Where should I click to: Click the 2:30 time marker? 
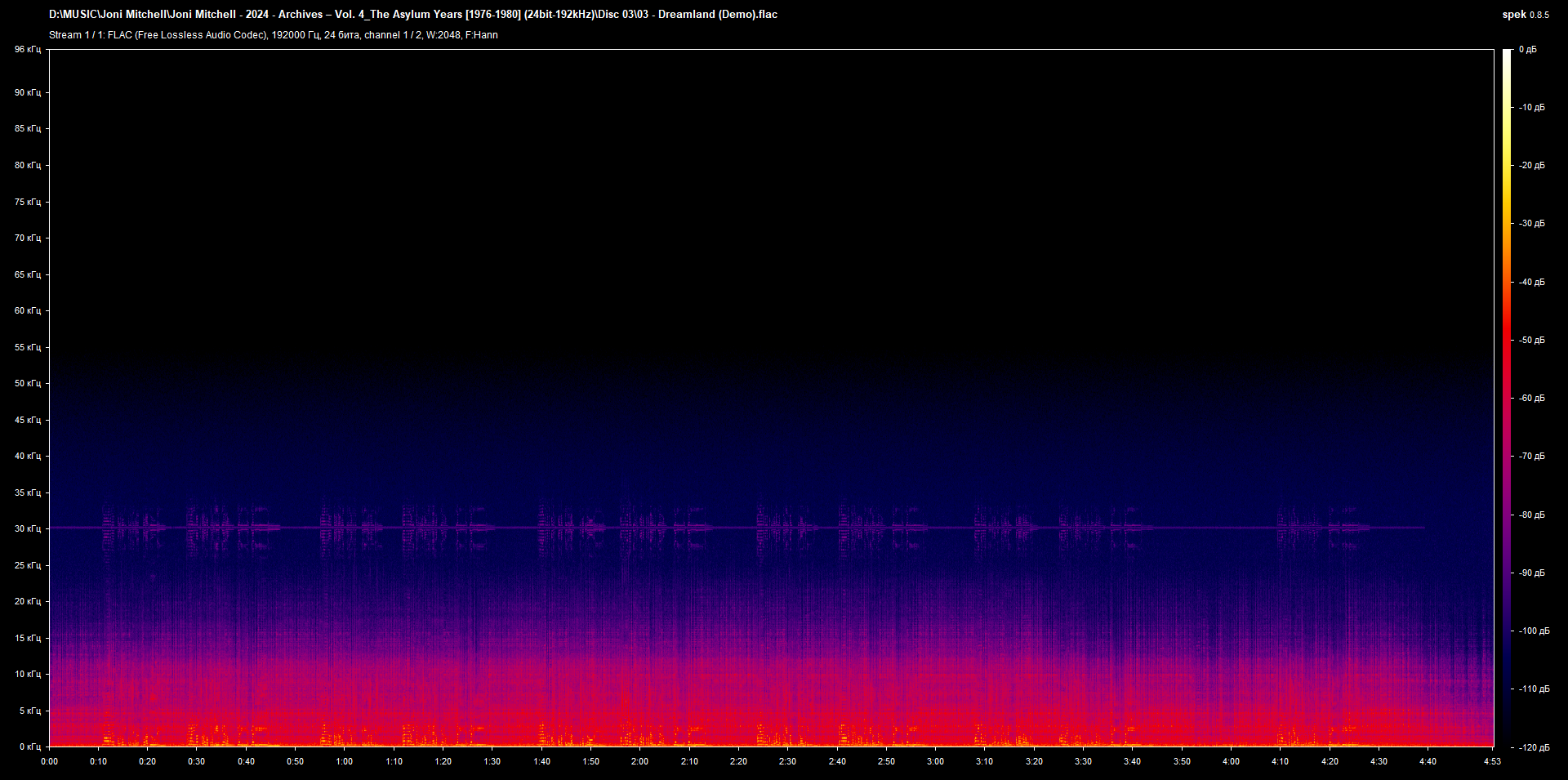tap(788, 760)
